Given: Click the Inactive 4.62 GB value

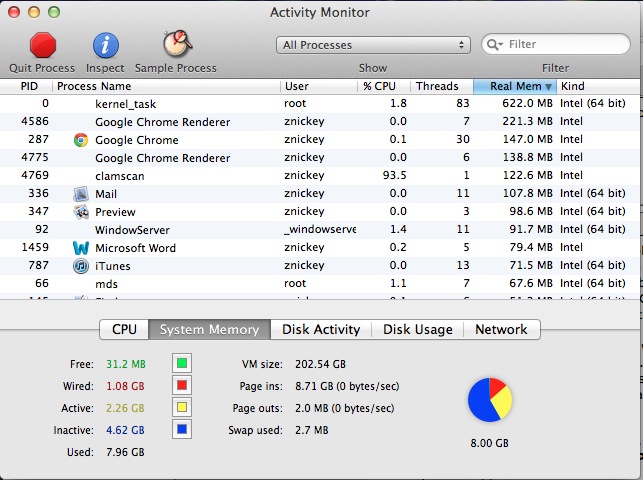Looking at the screenshot, I should click(125, 430).
